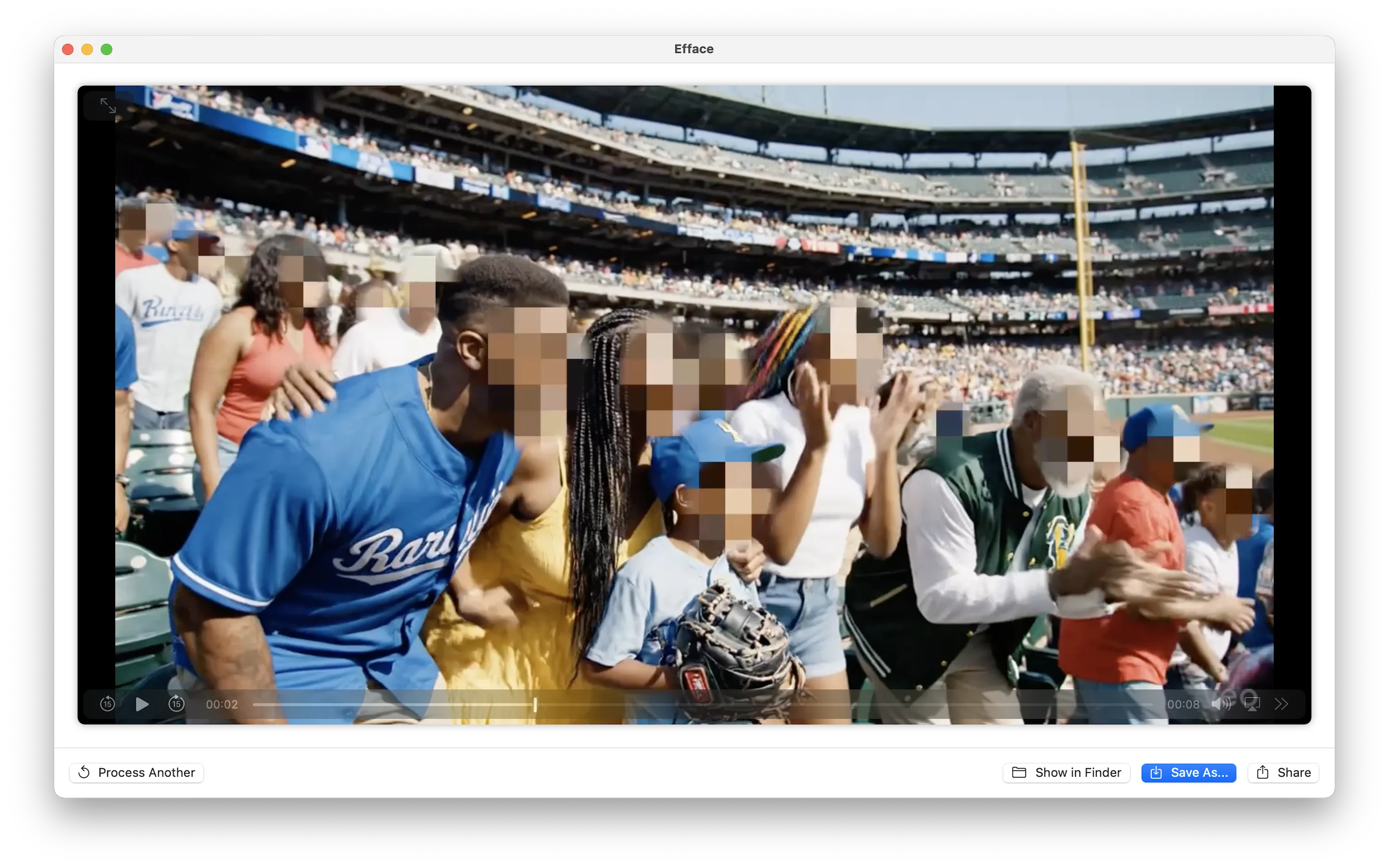Zoom the Efface window with the green button
This screenshot has width=1389, height=868.
click(107, 49)
